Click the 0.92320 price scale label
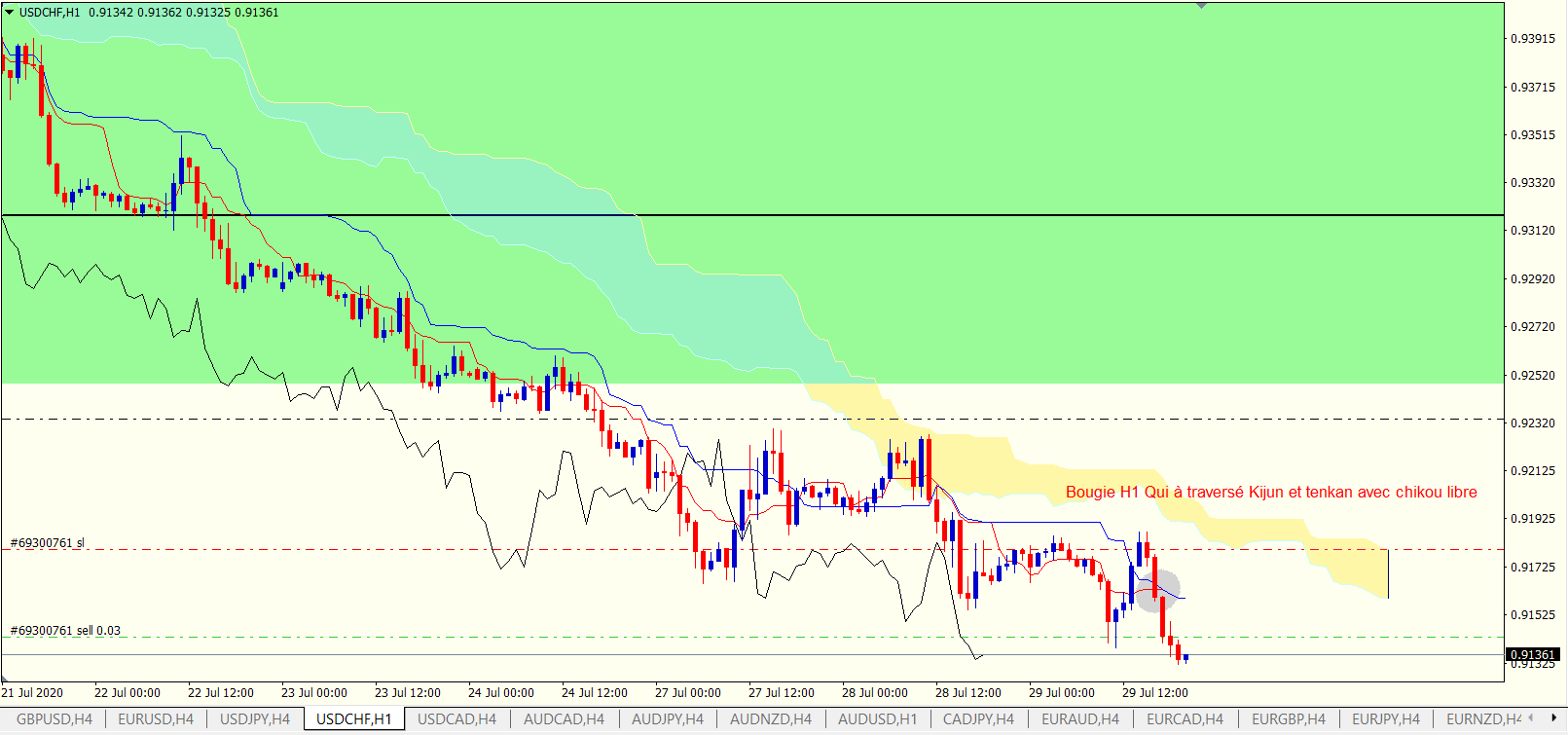This screenshot has width=1568, height=735. (x=1532, y=423)
